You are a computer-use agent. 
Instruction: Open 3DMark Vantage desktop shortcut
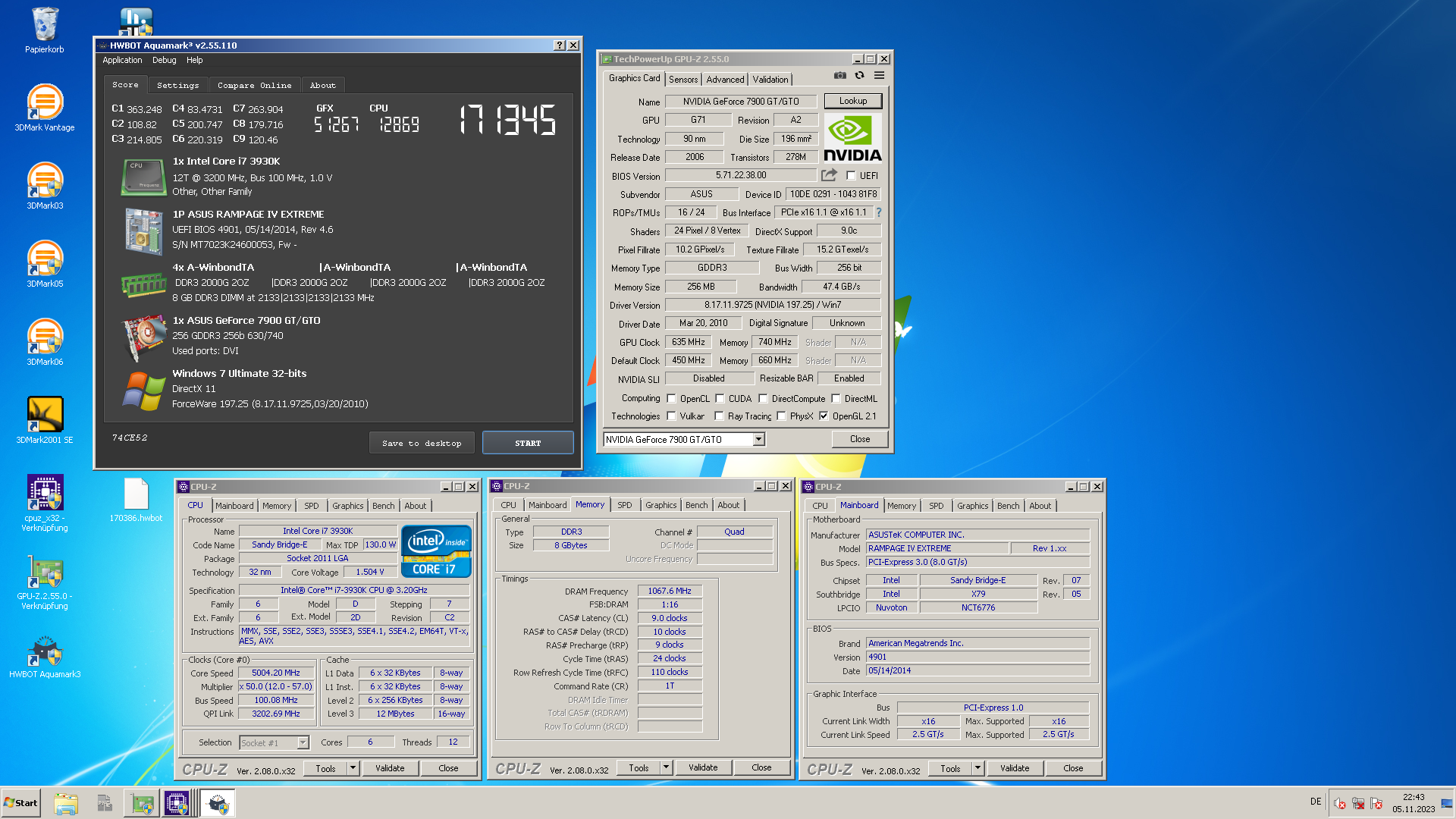[45, 108]
